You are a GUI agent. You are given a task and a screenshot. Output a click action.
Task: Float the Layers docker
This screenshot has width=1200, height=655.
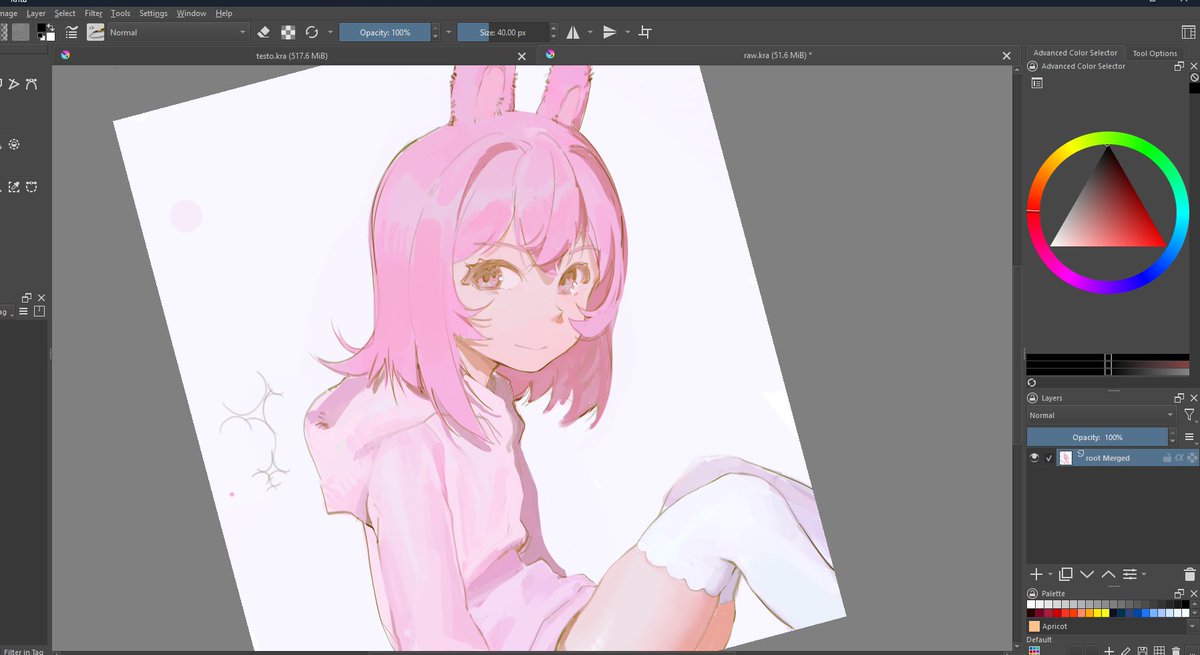tap(1179, 398)
